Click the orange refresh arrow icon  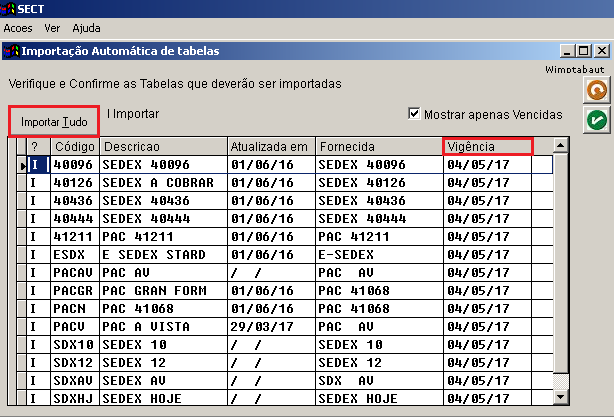click(x=596, y=90)
